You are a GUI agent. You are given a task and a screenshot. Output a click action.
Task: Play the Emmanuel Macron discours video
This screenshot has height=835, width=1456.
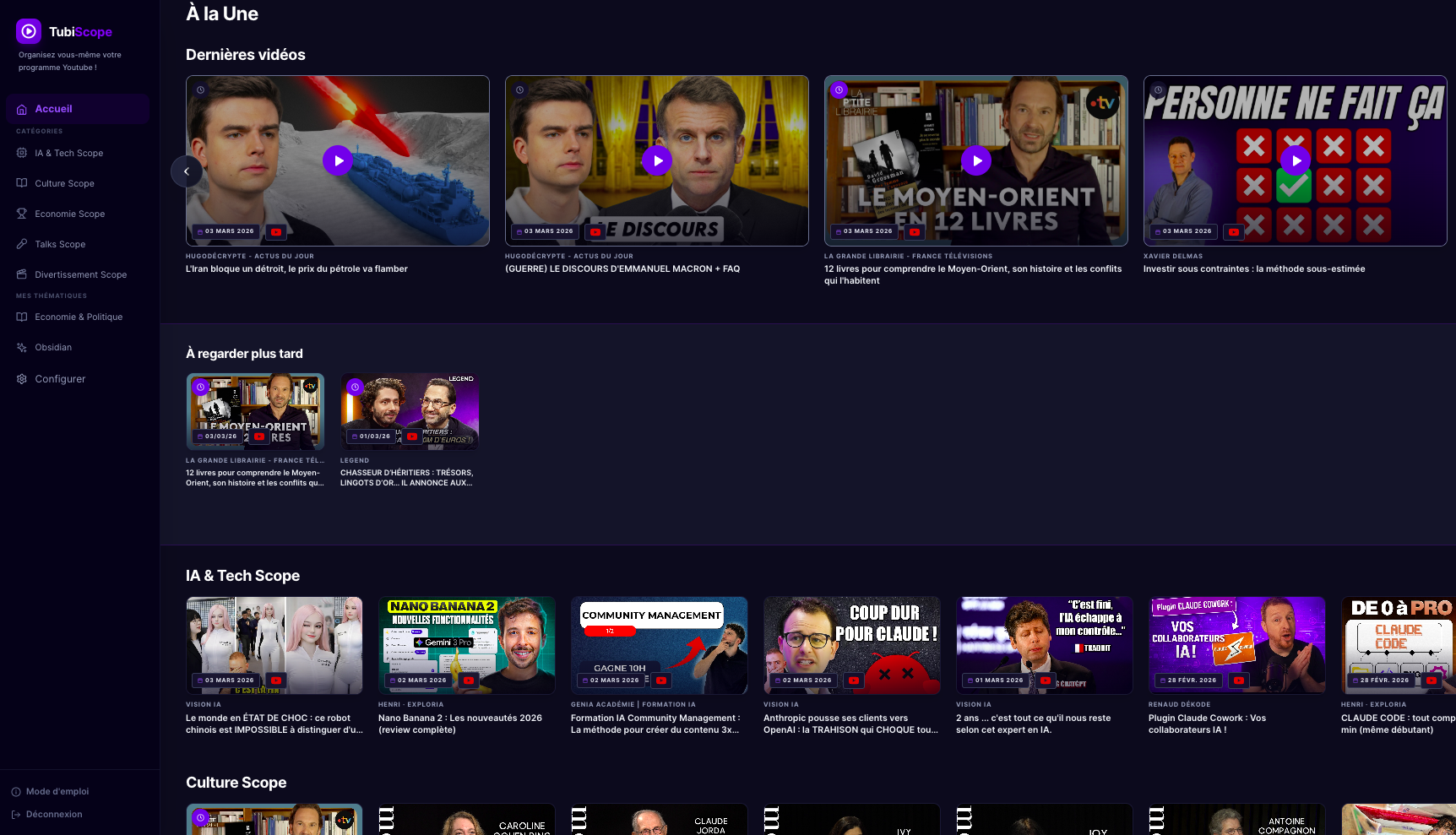(657, 160)
